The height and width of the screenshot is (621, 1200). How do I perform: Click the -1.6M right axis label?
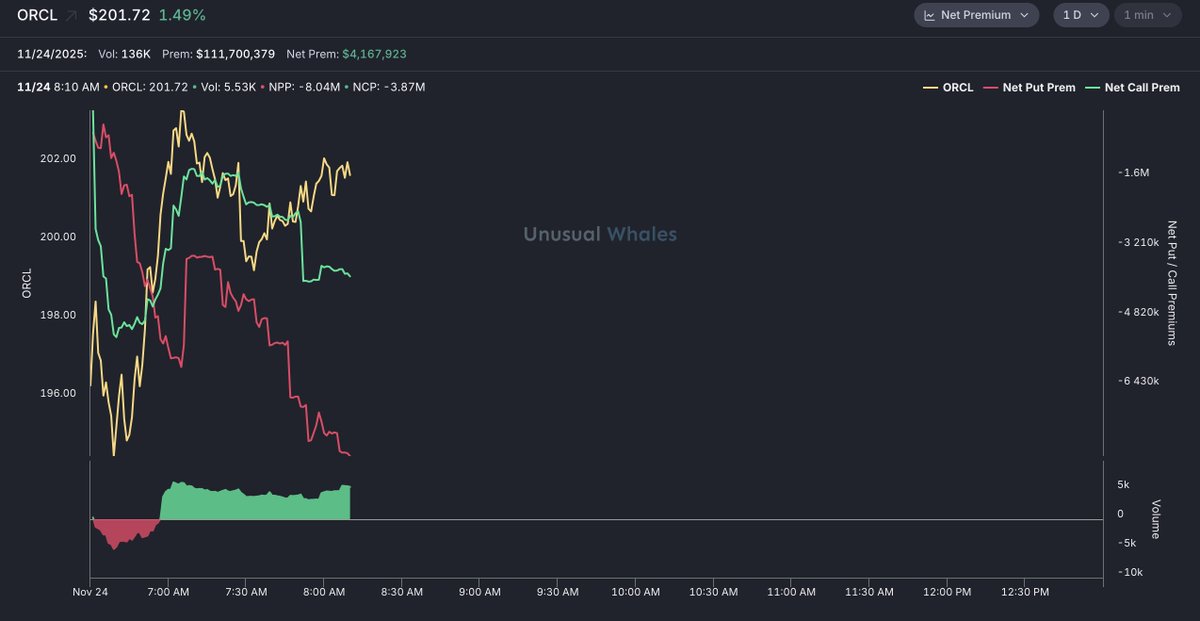click(1135, 173)
